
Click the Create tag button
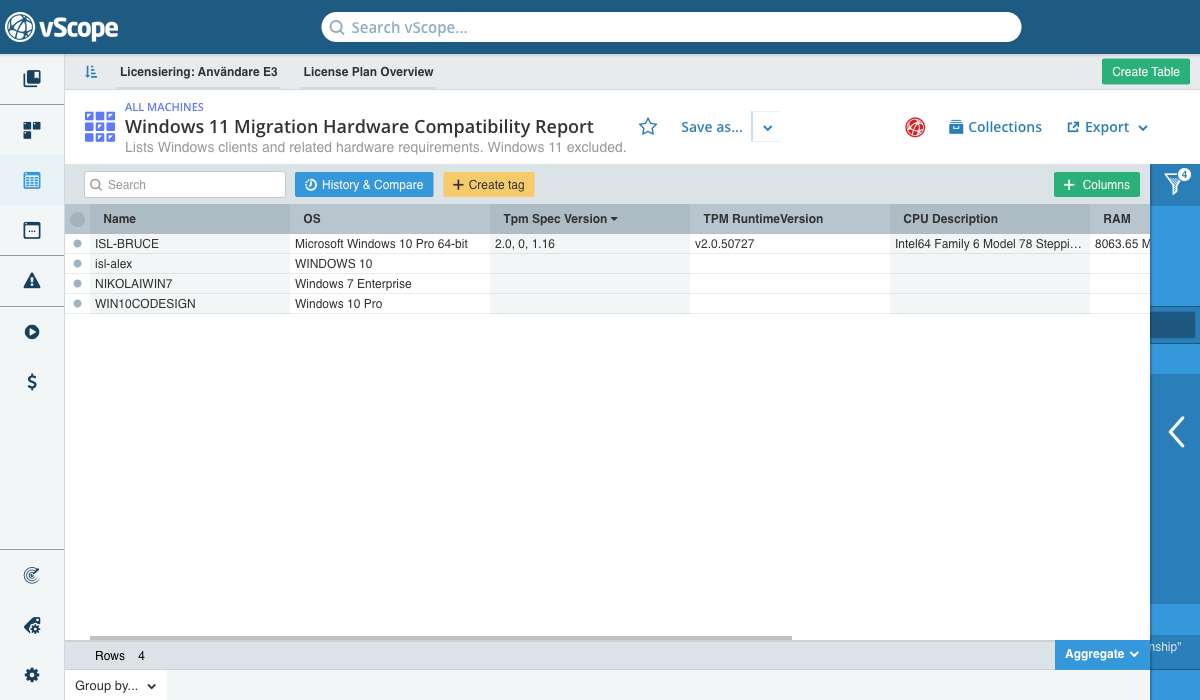pos(489,185)
